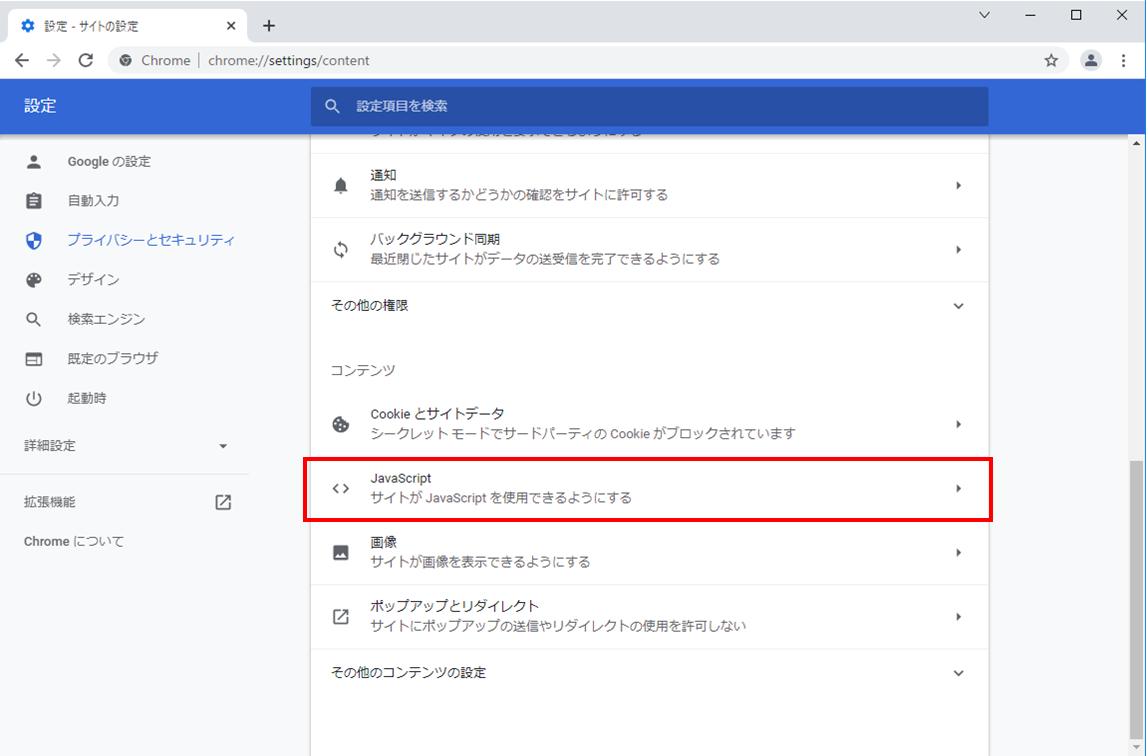Click the デザイン palette icon
This screenshot has height=756, width=1146.
(34, 280)
